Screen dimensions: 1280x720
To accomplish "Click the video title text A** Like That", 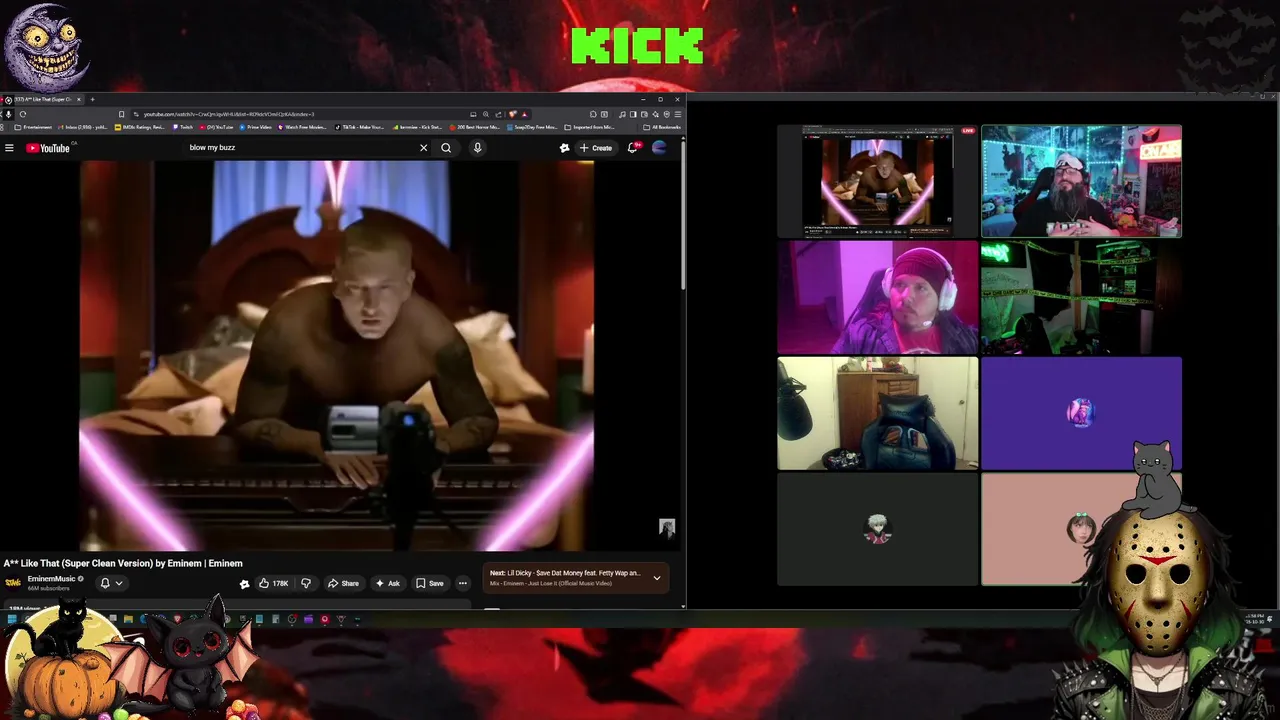I will (123, 563).
